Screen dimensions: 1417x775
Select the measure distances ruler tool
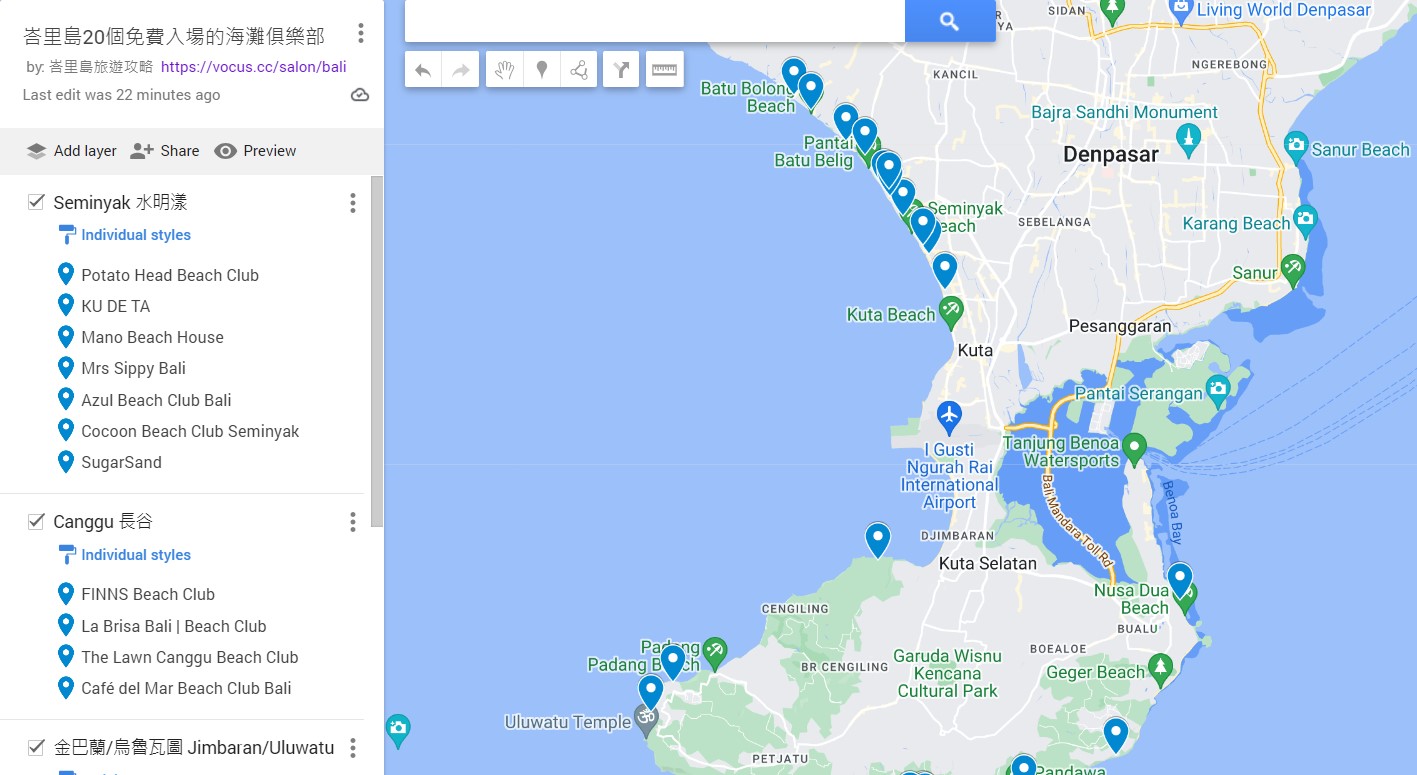(x=665, y=70)
